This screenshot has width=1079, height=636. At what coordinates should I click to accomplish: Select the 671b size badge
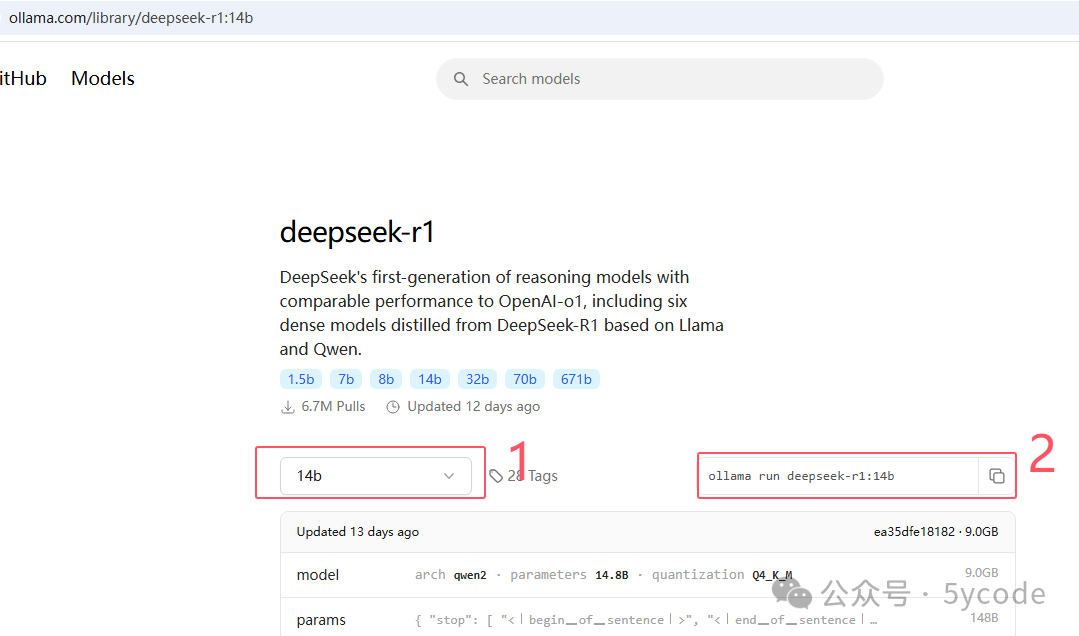576,379
